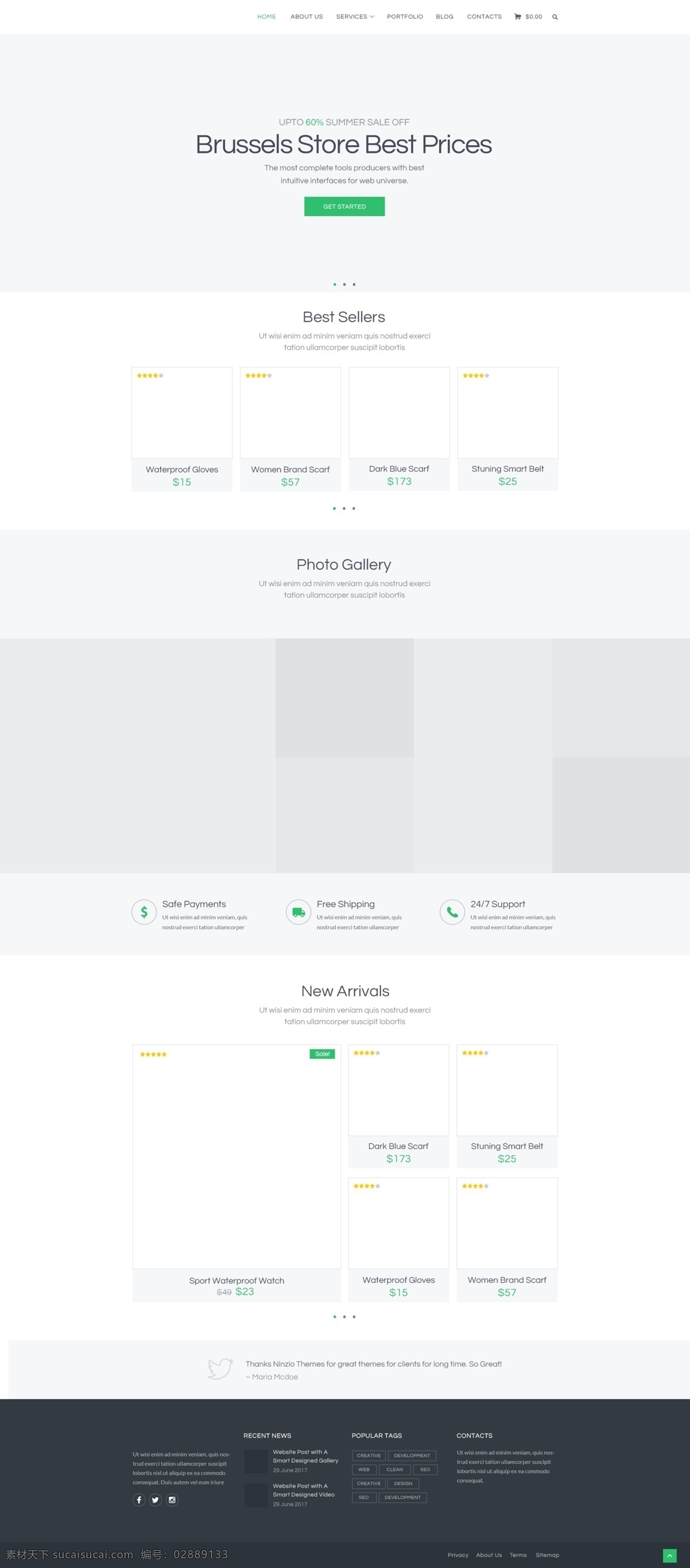The image size is (690, 1568).
Task: Select the DESIGN tag
Action: [x=404, y=1483]
